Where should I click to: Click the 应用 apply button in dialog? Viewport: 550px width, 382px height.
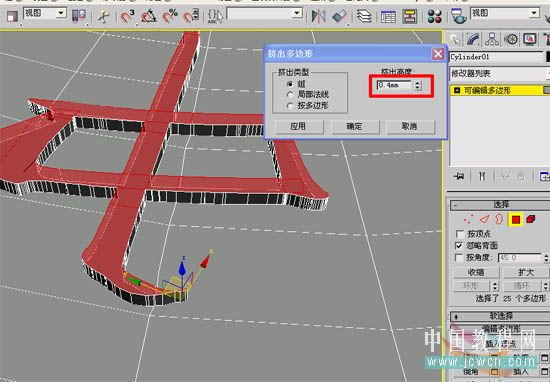tap(299, 126)
